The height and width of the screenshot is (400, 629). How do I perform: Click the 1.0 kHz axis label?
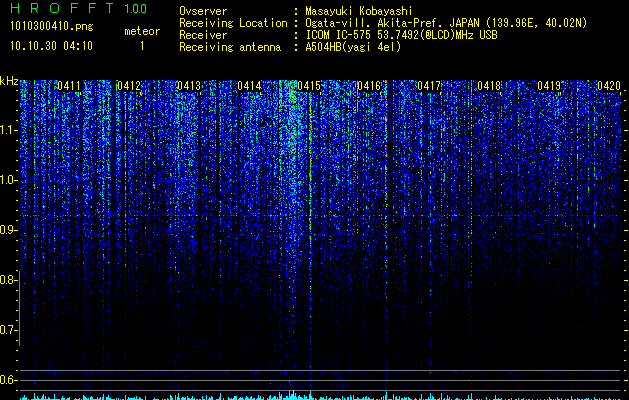[x=8, y=180]
